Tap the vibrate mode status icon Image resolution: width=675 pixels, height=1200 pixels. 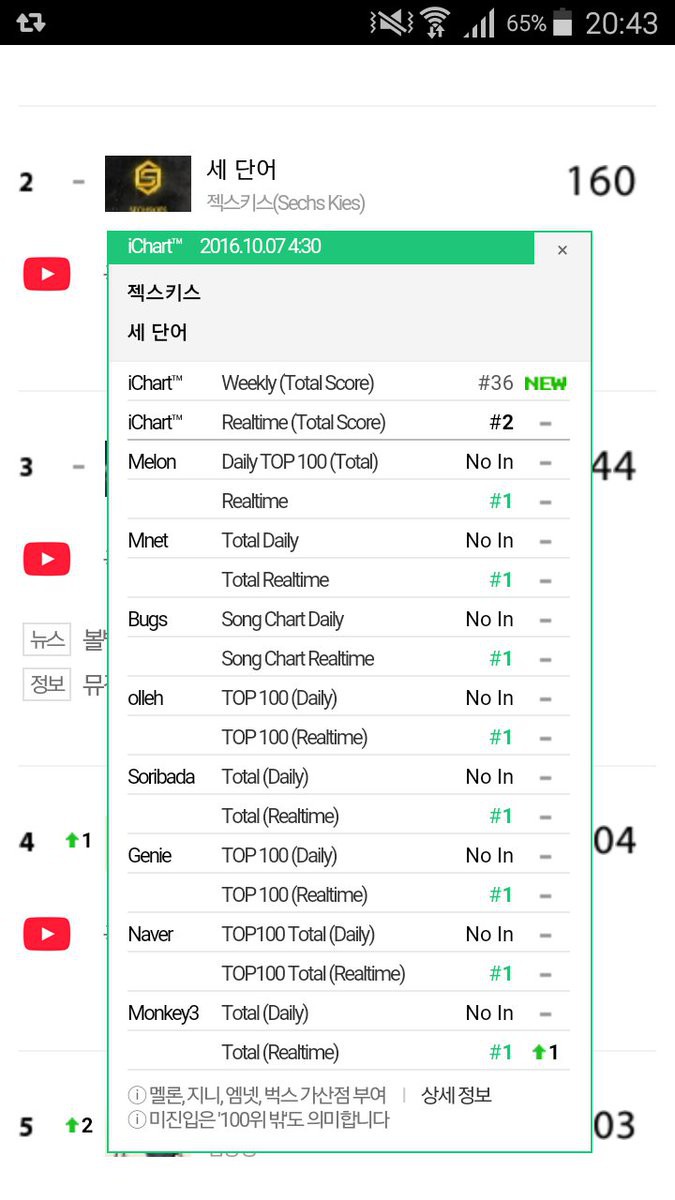389,22
